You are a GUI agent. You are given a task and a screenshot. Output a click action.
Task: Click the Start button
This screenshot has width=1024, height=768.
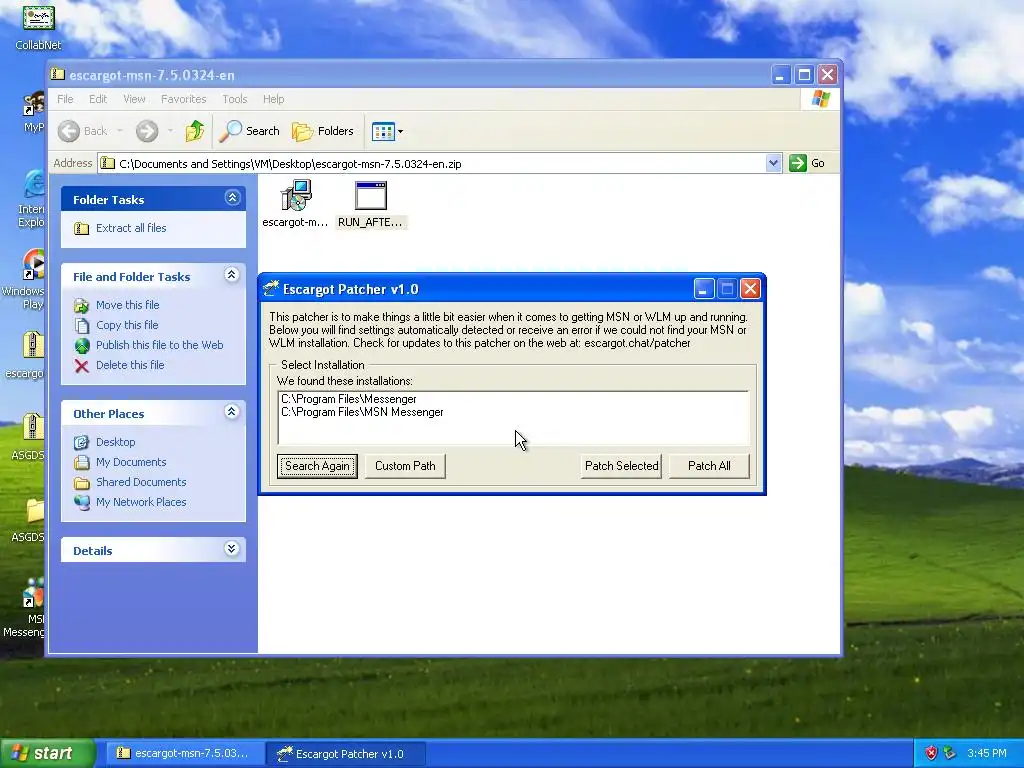(x=47, y=754)
